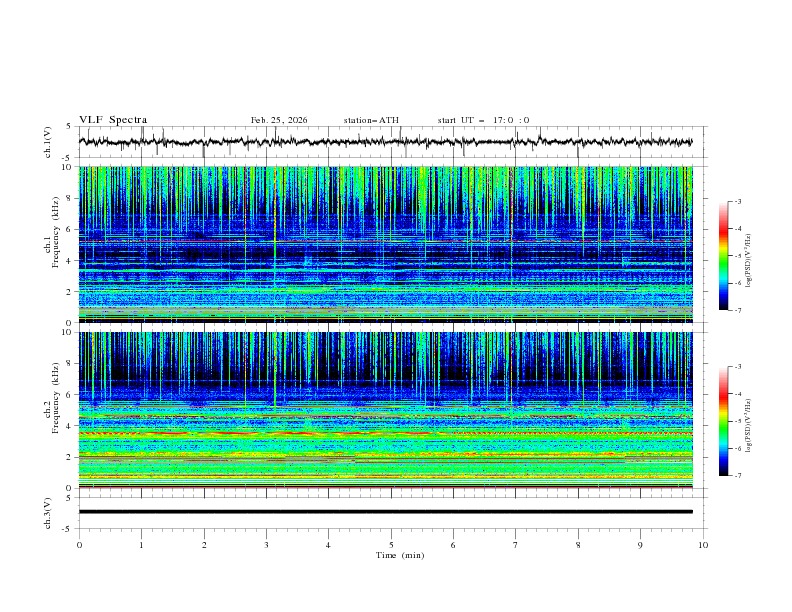
Task: Click the date 'Feb. 25, 2026'
Action: pos(279,120)
